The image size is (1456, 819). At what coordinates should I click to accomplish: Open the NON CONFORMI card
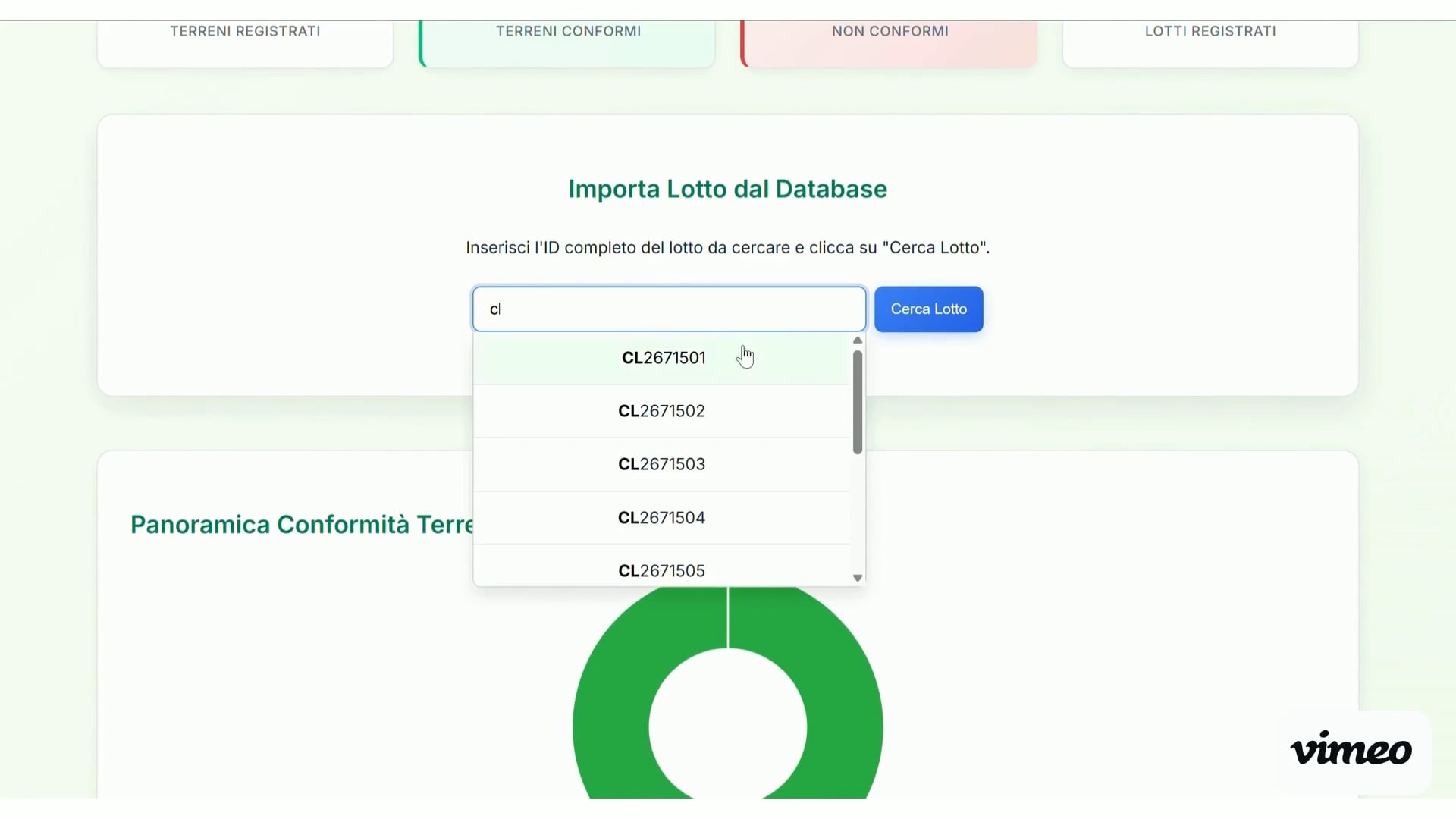(890, 32)
